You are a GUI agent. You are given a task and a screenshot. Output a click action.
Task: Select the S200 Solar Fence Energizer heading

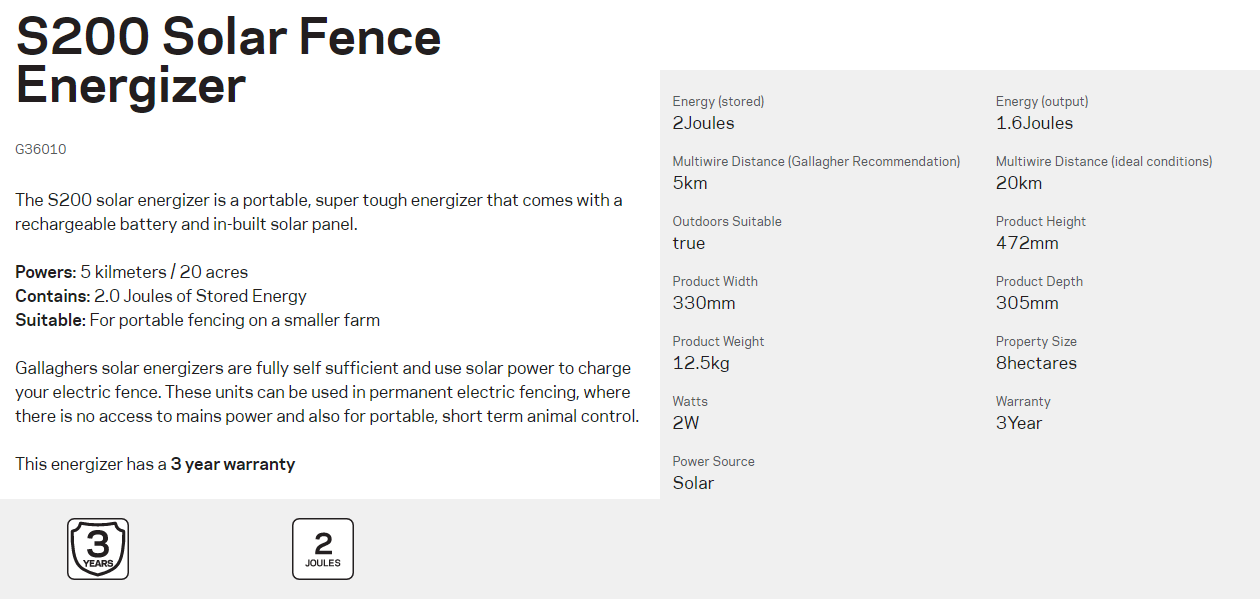coord(228,62)
